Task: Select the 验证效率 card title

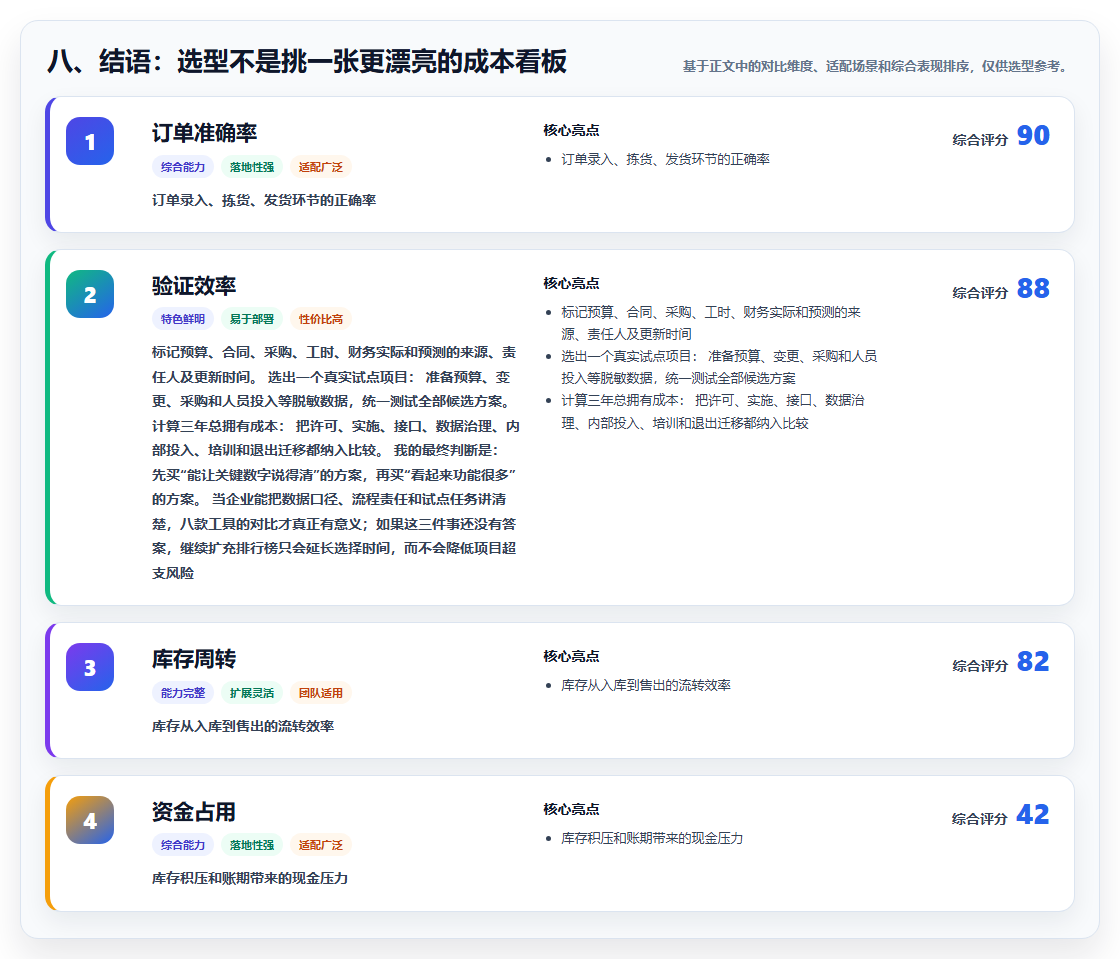Action: click(x=194, y=286)
